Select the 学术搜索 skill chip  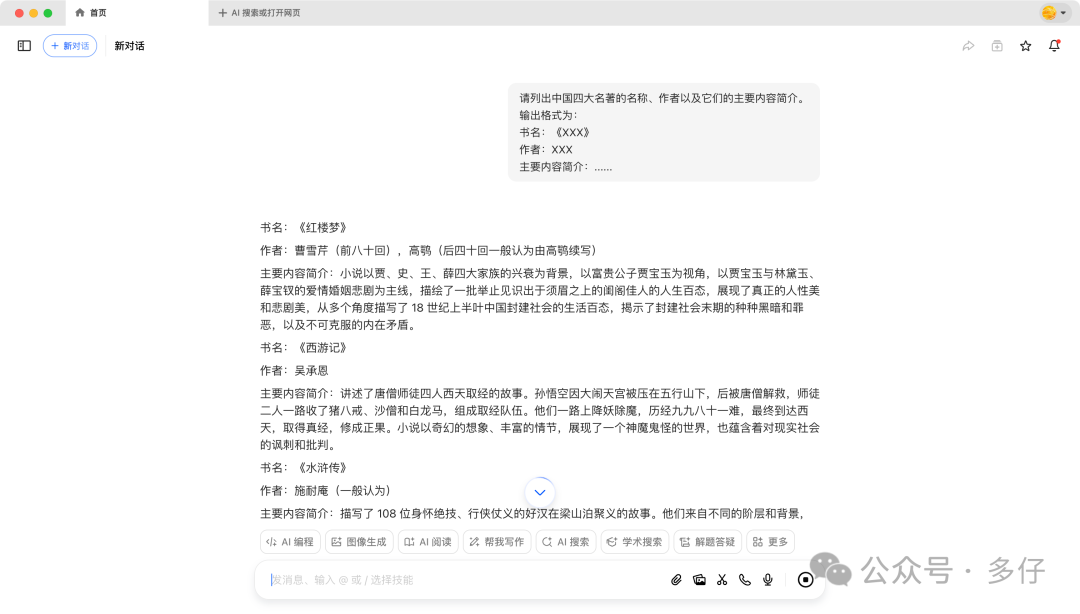coord(634,542)
